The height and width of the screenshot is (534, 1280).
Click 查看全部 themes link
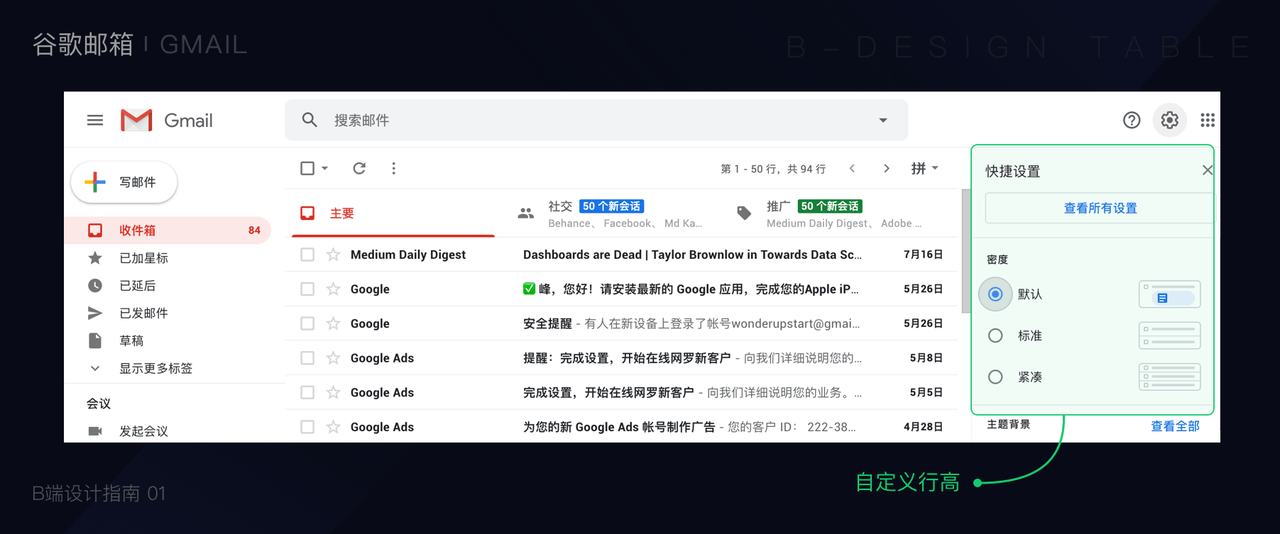point(1175,426)
